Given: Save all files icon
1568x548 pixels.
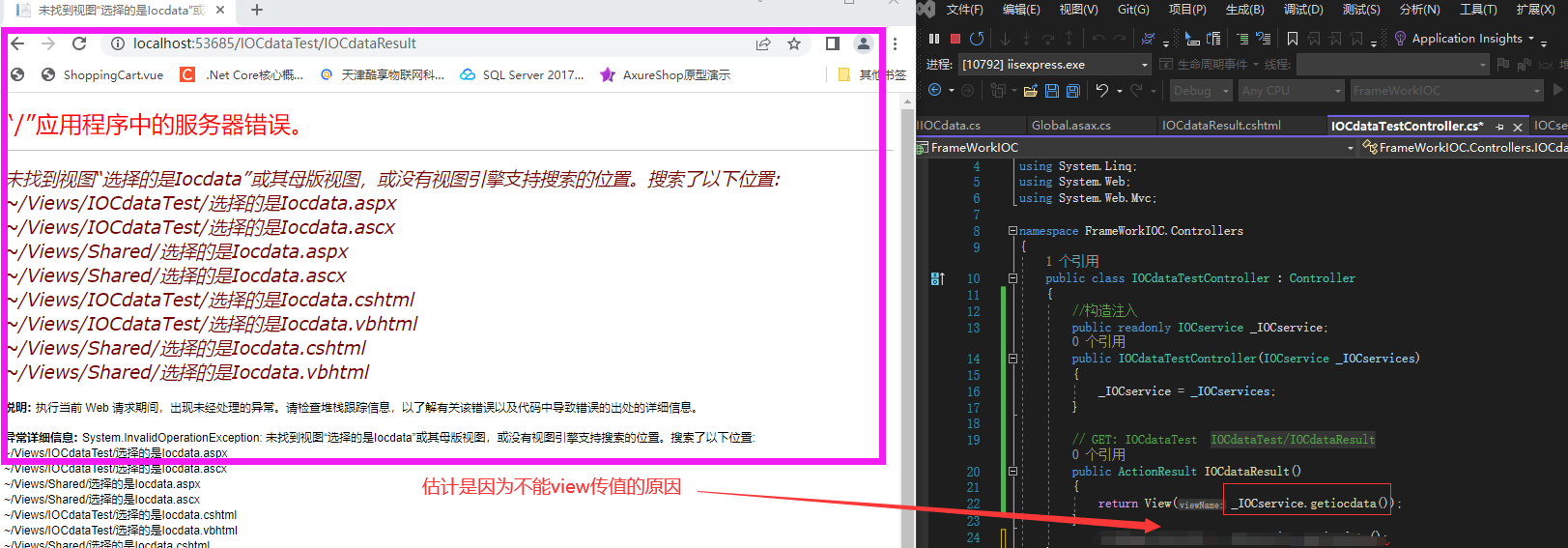Looking at the screenshot, I should [x=1072, y=91].
